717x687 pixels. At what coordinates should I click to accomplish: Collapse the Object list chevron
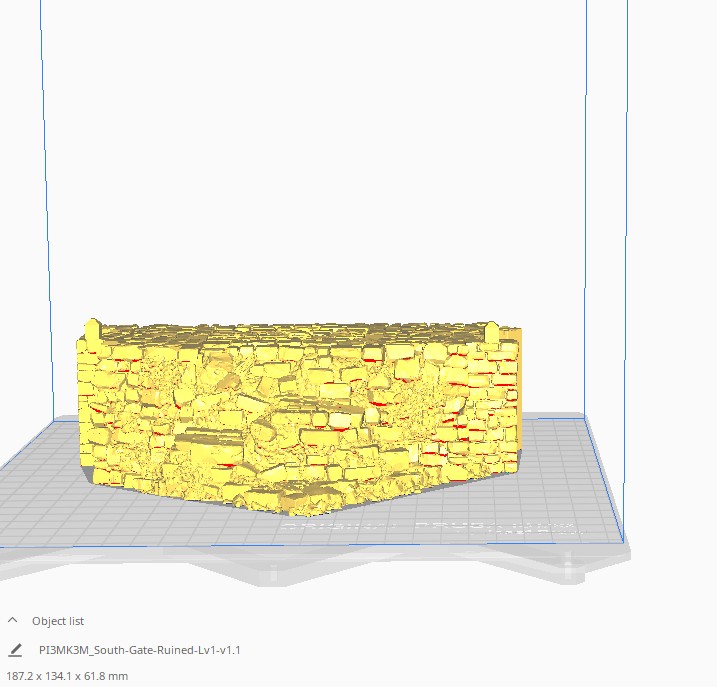(13, 621)
